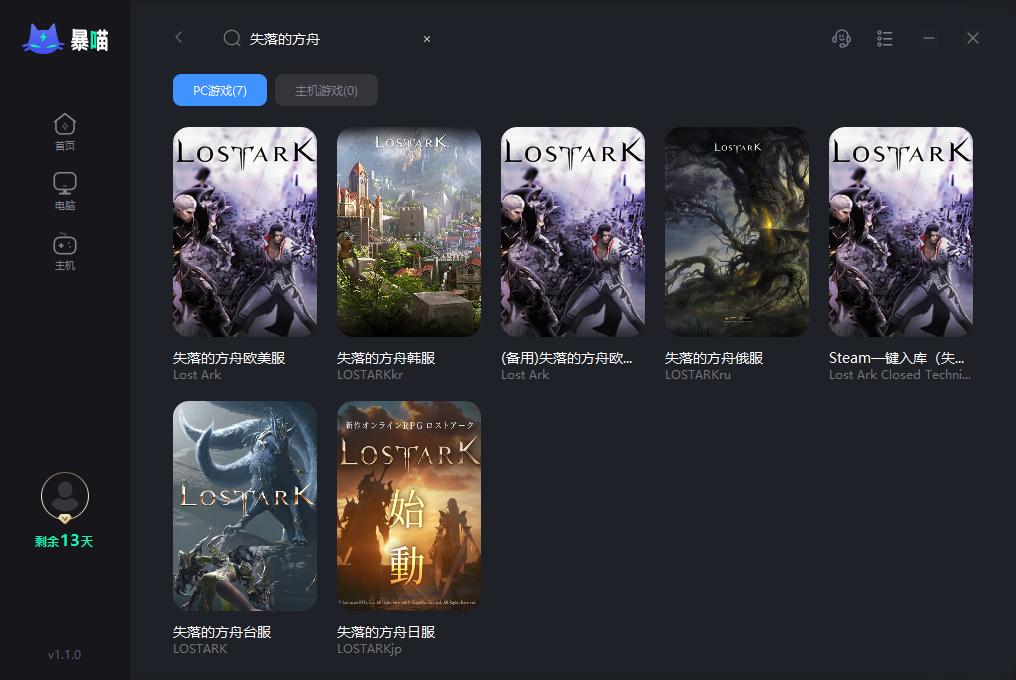Click the 失落的方舟日服 title
Screen dimensions: 1016x680
coord(386,632)
